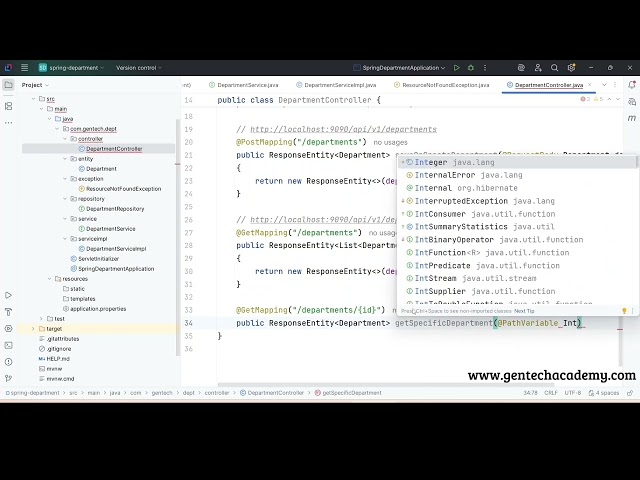Viewport: 640px width, 480px height.
Task: Select IntSupplier completion item
Action: [x=517, y=291]
